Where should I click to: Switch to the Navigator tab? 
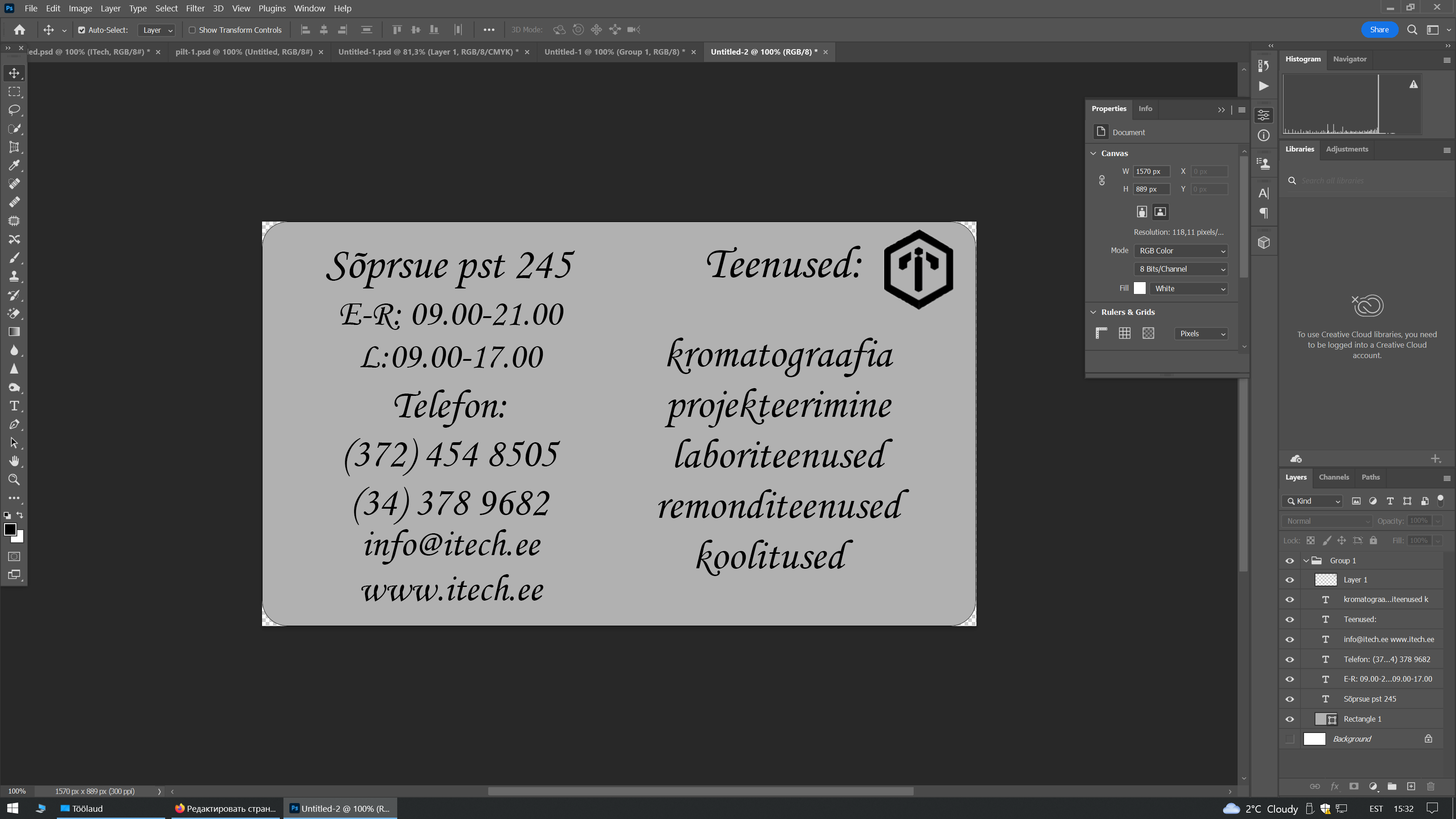[1349, 59]
